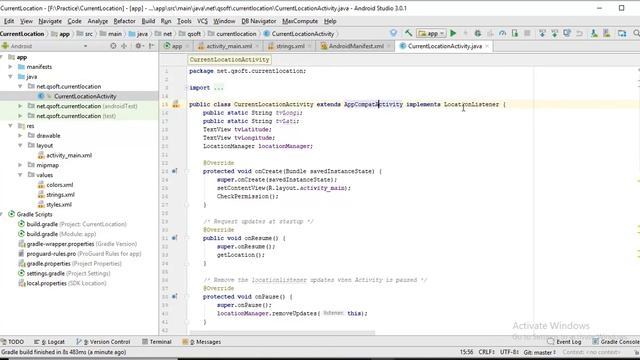Collapse the app module tree node
Screen dimensions: 640x360
pos(2,57)
